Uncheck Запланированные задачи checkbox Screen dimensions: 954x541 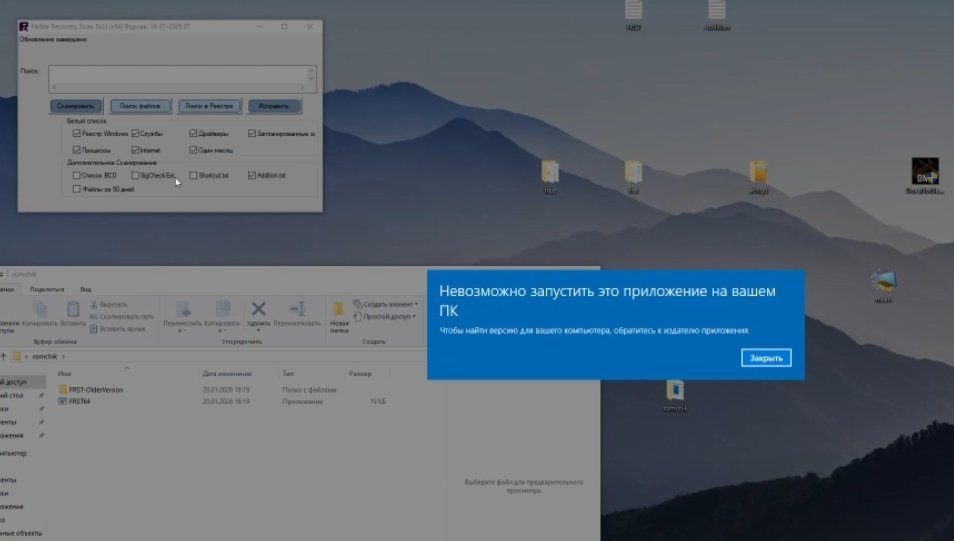click(x=251, y=133)
